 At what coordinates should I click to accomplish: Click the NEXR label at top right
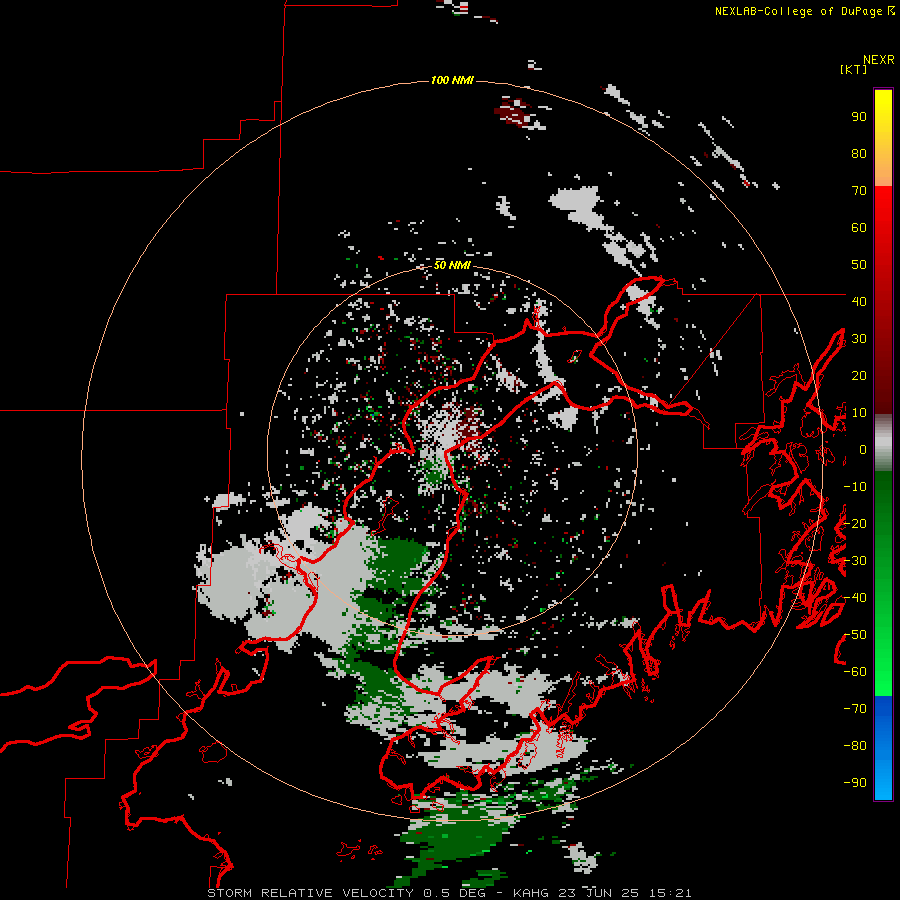879,60
